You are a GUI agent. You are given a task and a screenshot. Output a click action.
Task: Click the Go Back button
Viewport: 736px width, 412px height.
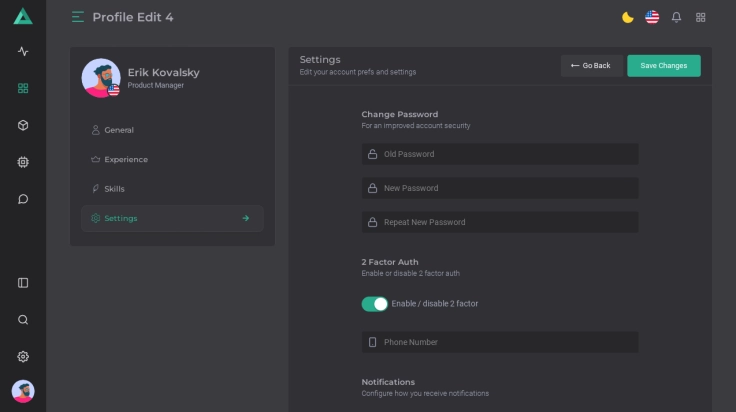click(591, 66)
